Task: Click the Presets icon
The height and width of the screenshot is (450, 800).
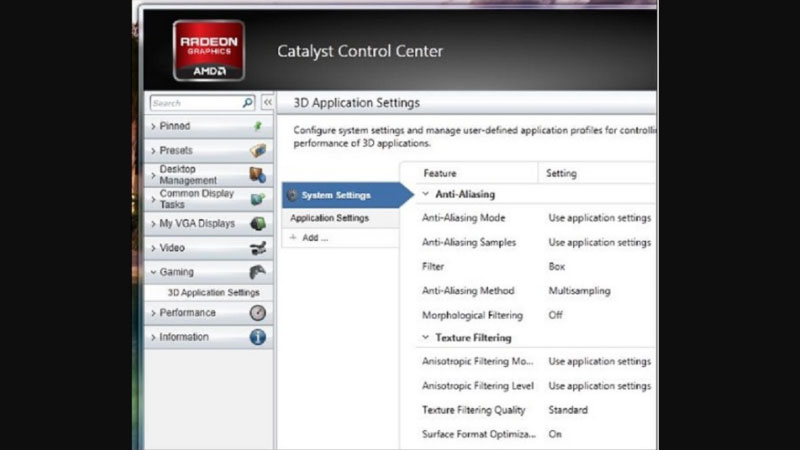Action: pos(257,151)
